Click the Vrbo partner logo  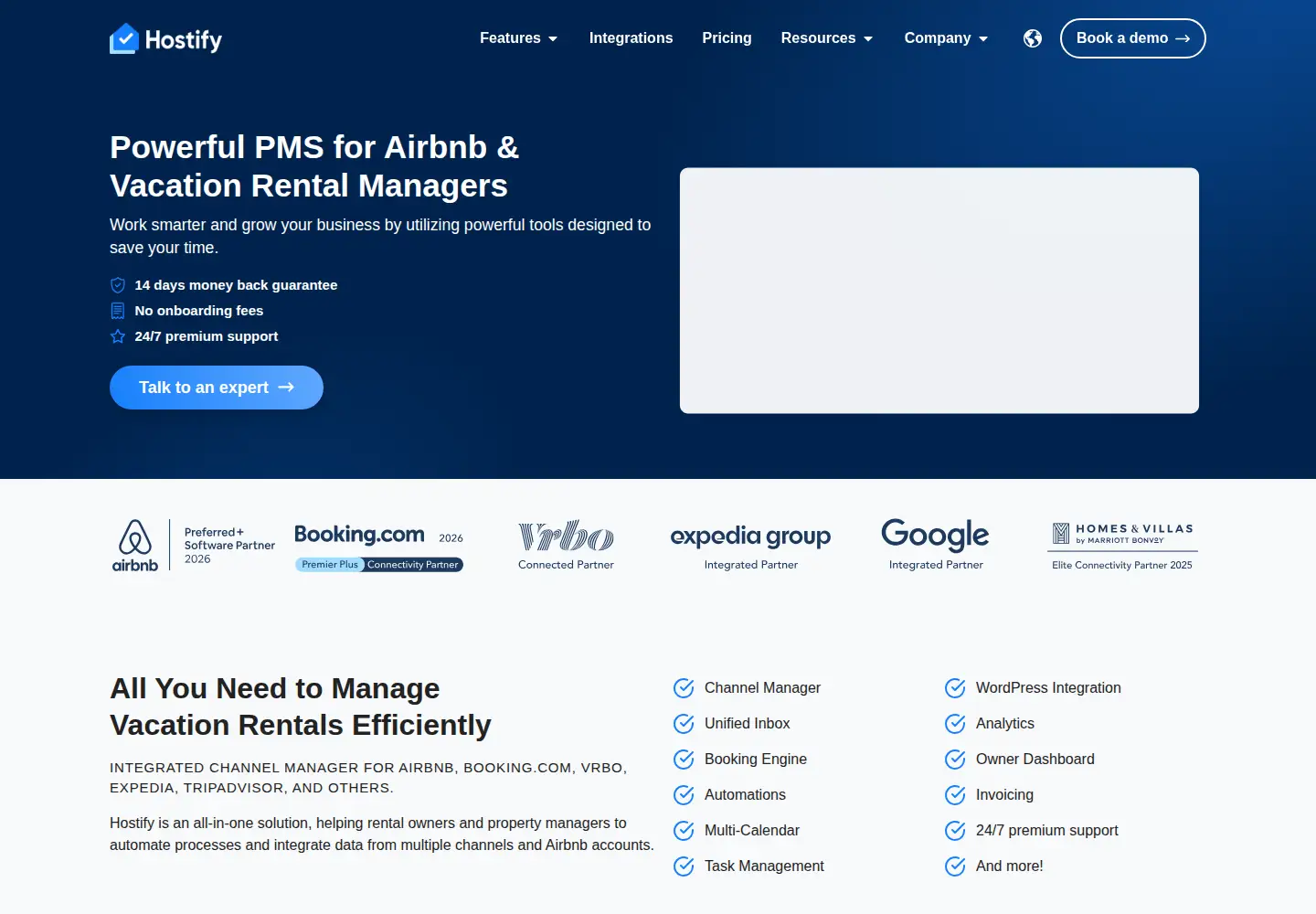click(x=566, y=537)
